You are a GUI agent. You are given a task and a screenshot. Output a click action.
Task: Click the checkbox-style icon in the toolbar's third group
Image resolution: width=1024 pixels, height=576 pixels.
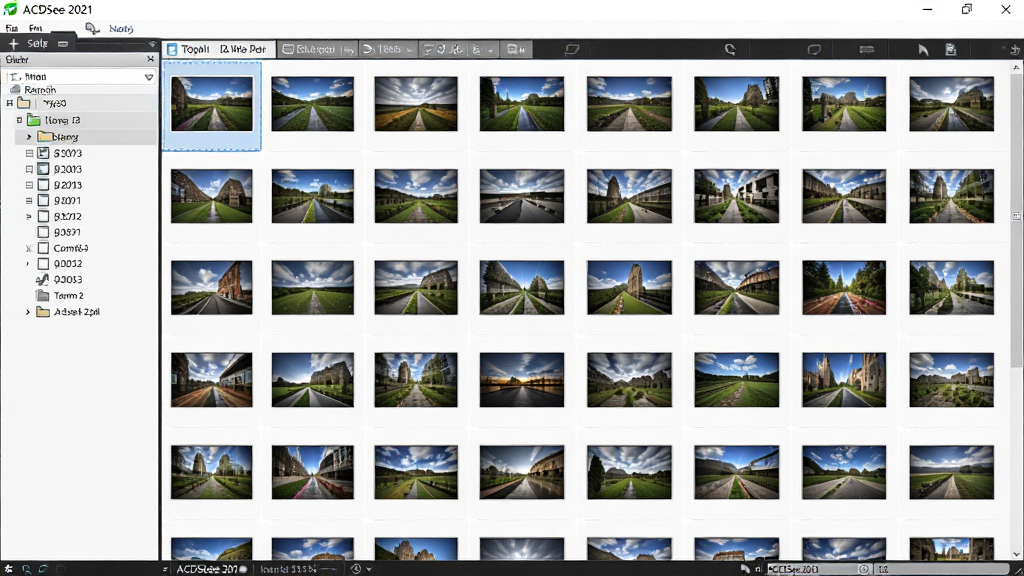(428, 50)
